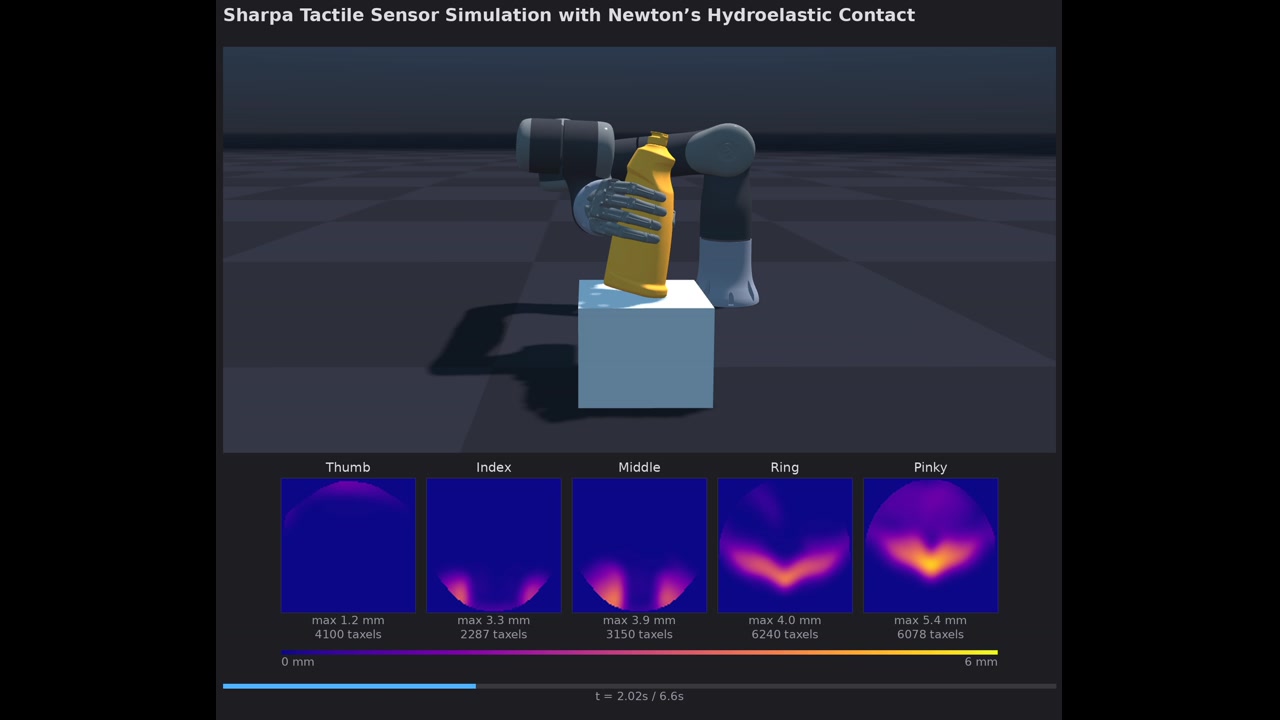This screenshot has height=720, width=1280.
Task: Click the "Index" label
Action: click(494, 467)
